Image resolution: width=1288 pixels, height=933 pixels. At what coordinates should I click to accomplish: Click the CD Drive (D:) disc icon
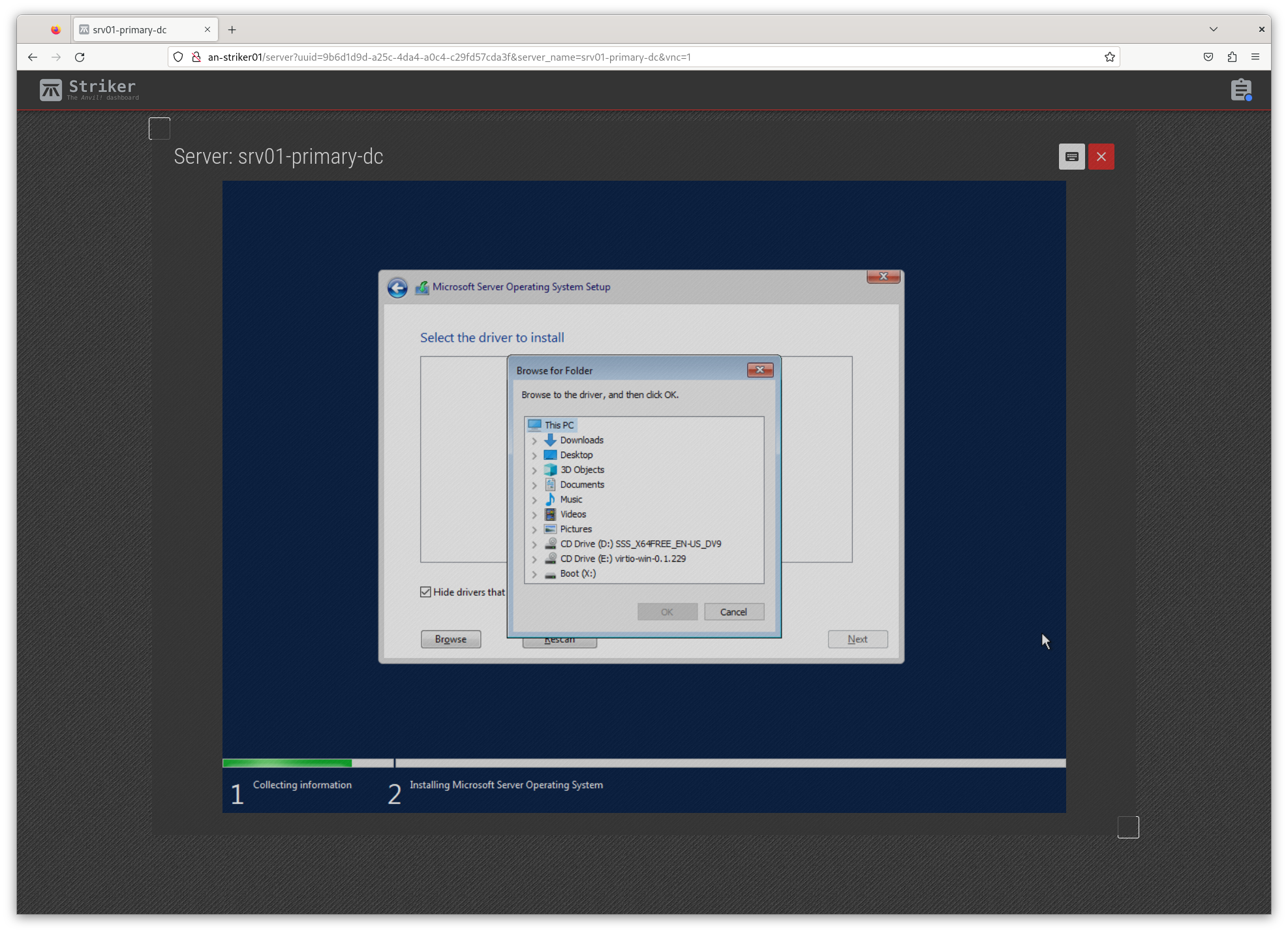pos(550,543)
